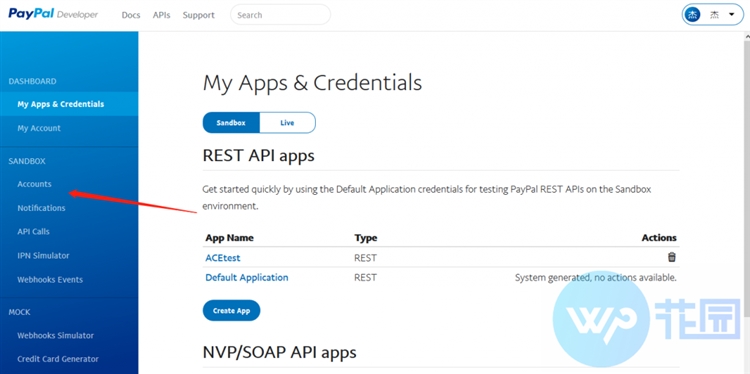Click the NVP/SOAP API apps heading

tap(280, 352)
